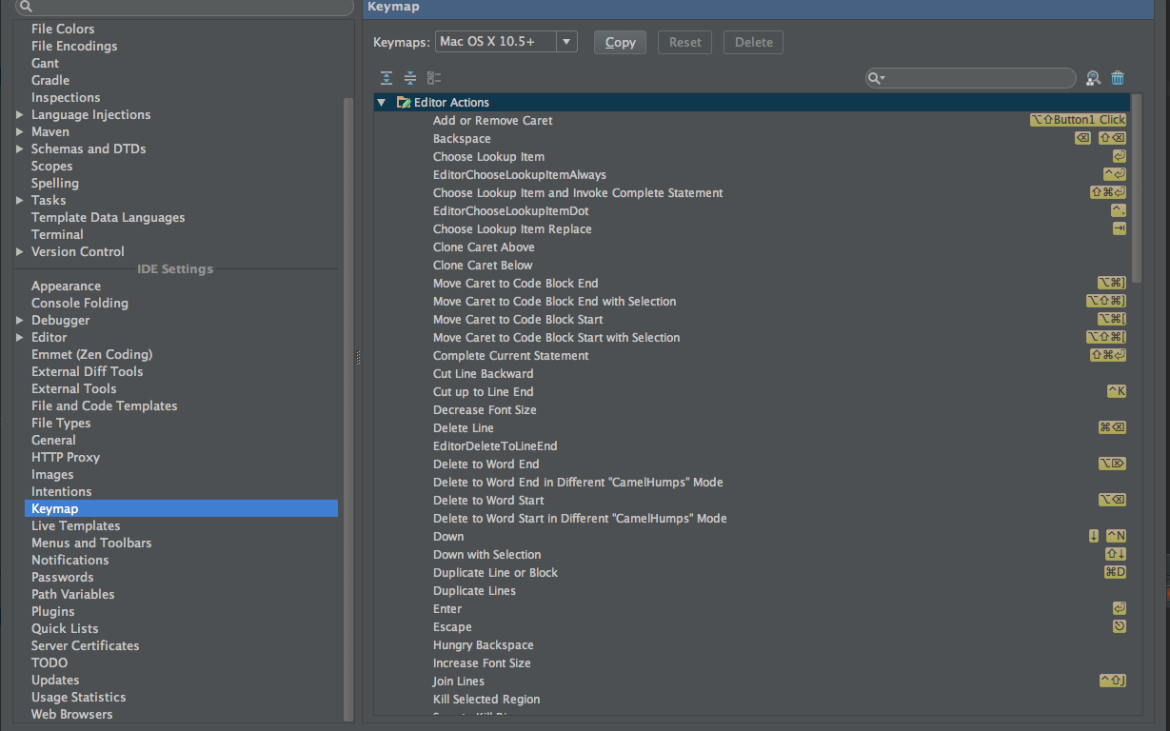Collapse the Editor Actions disclosure triangle
The height and width of the screenshot is (731, 1170).
click(381, 102)
